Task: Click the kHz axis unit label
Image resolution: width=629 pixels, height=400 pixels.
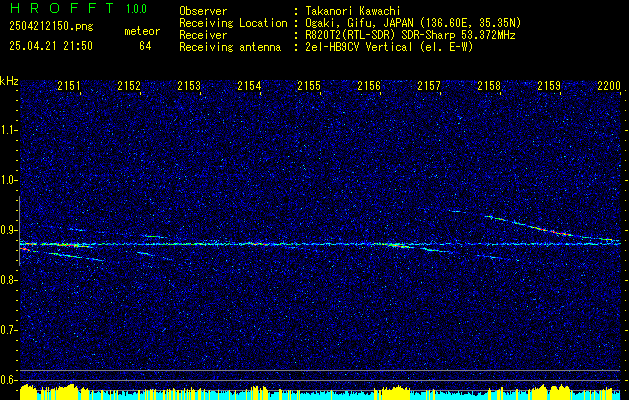Action: (x=10, y=81)
